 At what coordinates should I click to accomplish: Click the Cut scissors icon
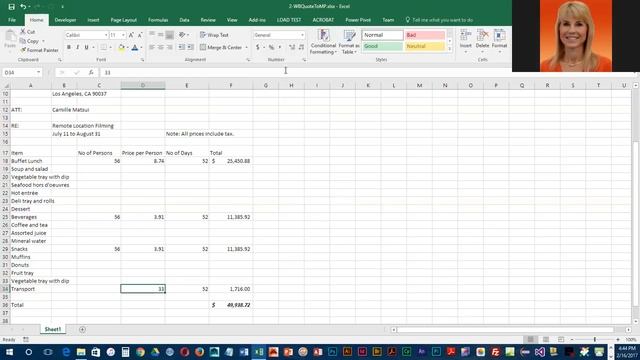23,31
